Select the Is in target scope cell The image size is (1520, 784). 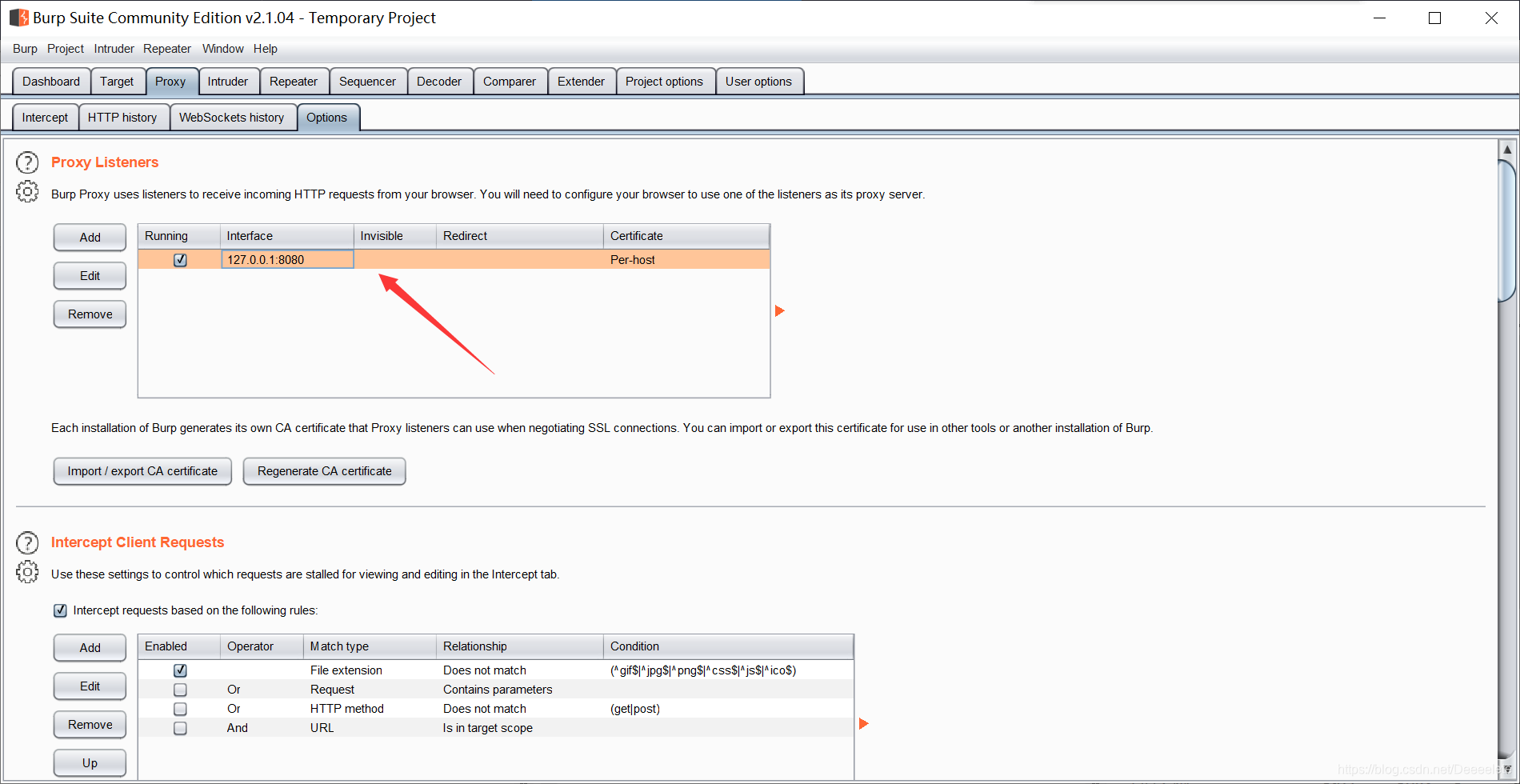(x=520, y=728)
